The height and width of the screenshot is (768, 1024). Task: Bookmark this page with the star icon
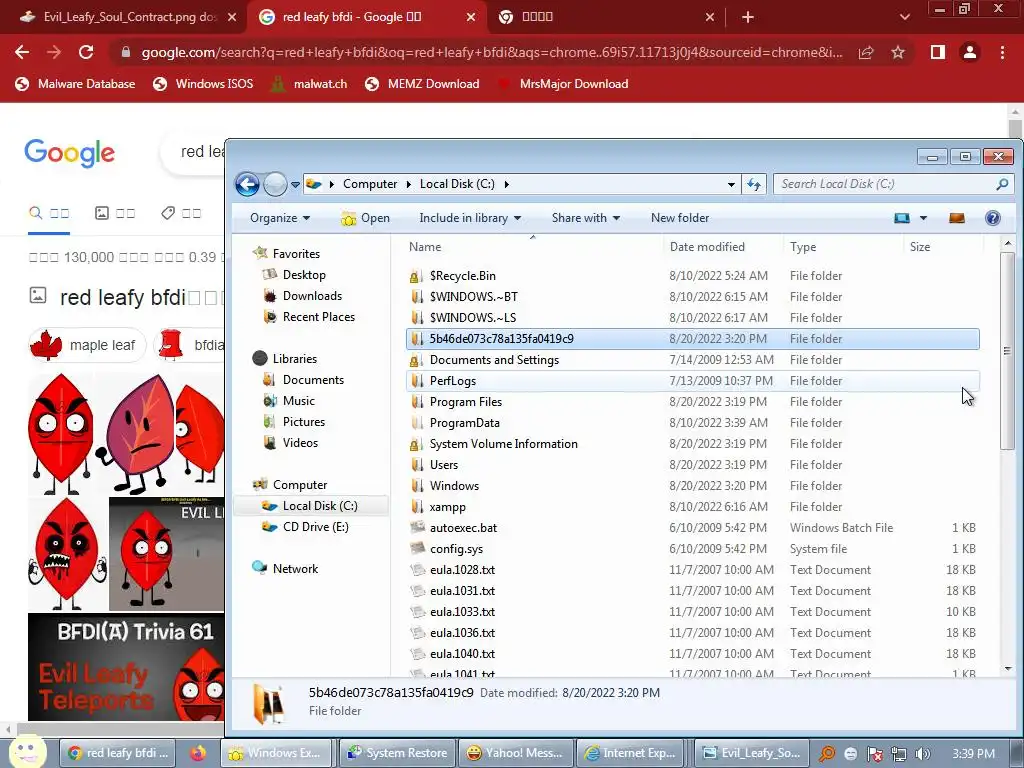click(898, 52)
